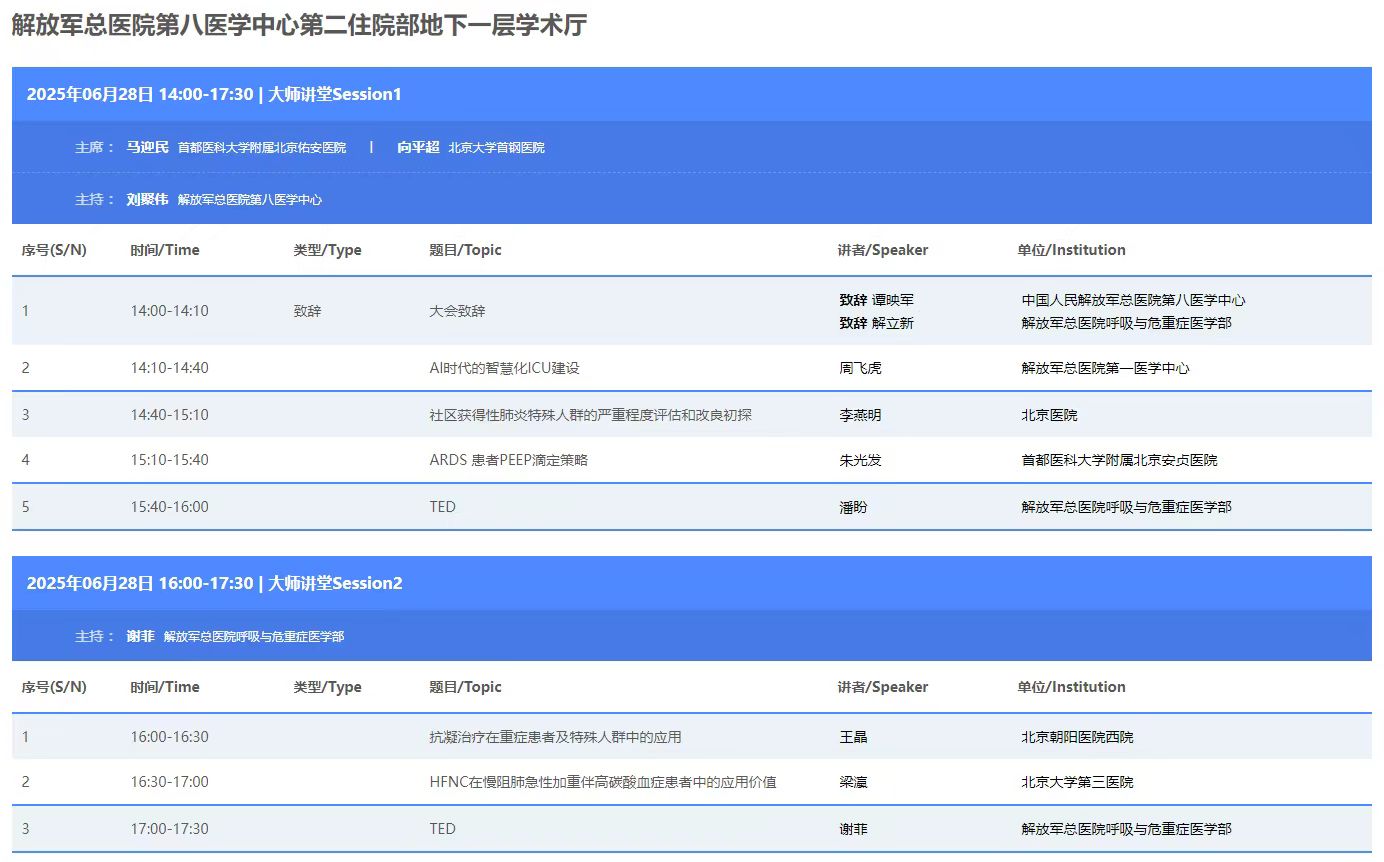
Task: Click 单位/Institution column header in Session1 table
Action: click(1071, 250)
